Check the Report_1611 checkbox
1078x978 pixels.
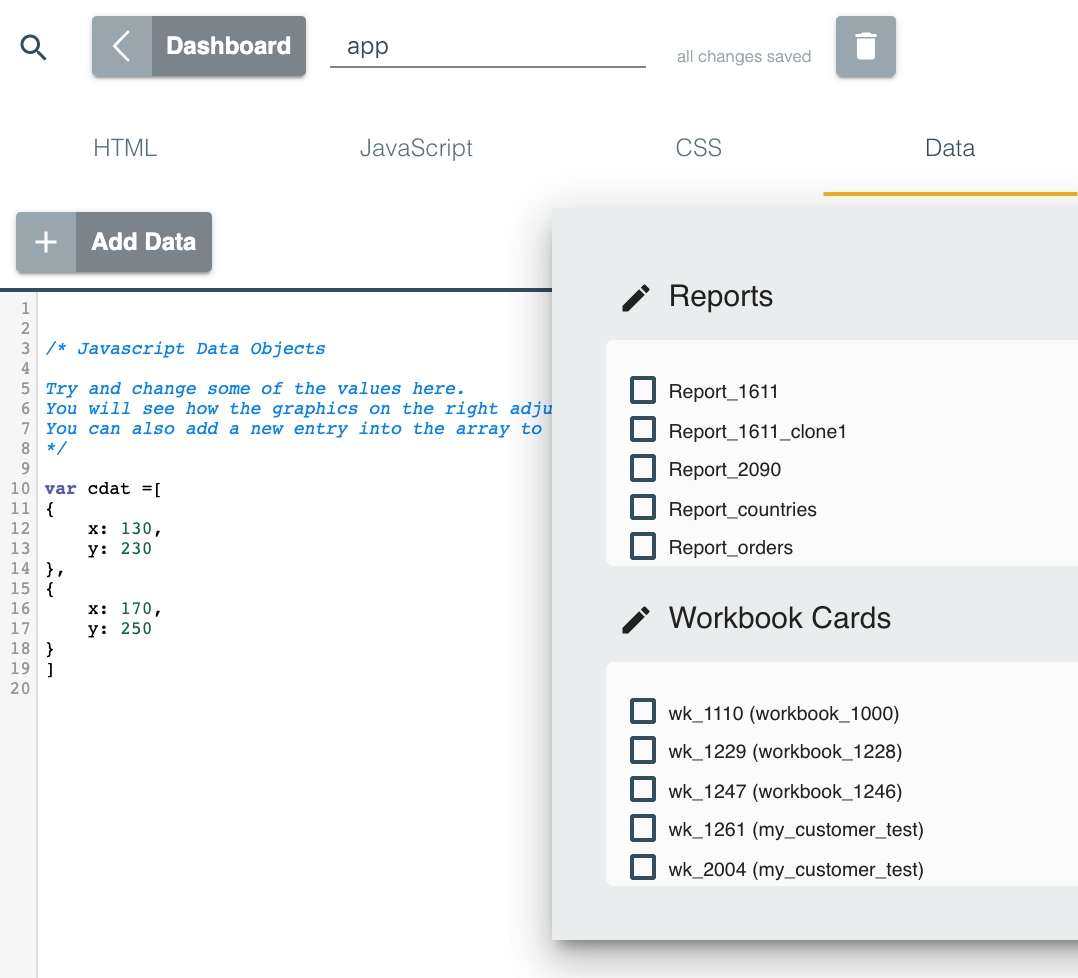(643, 390)
